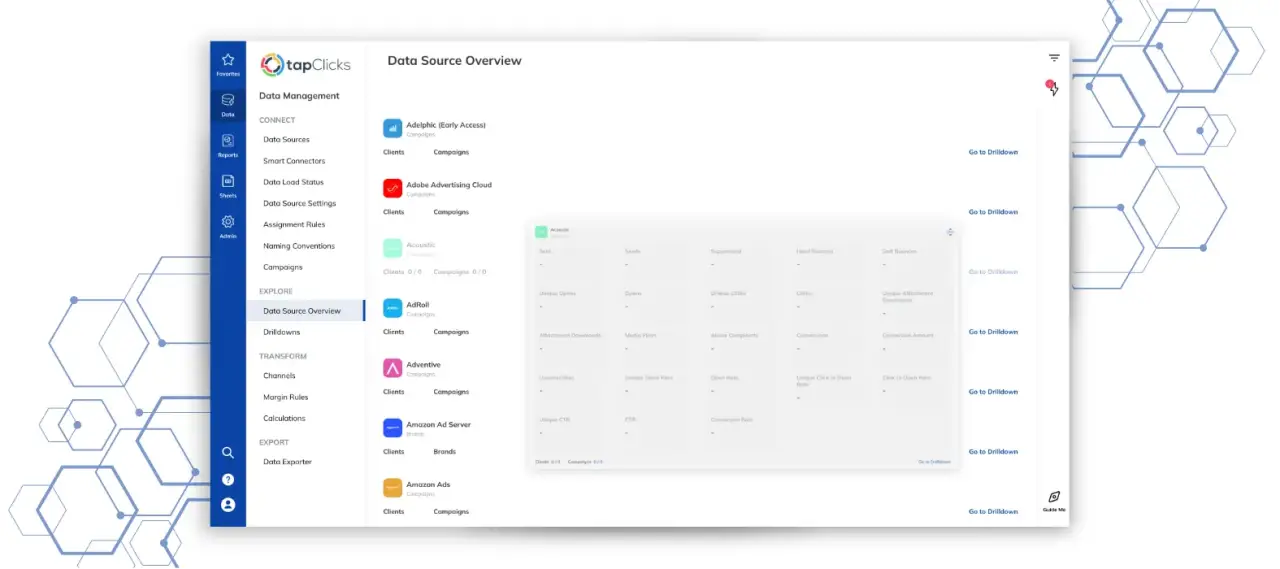Screen dimensions: 1280x569
Task: Click the Adobe Advertising Cloud red icon
Action: pos(393,188)
